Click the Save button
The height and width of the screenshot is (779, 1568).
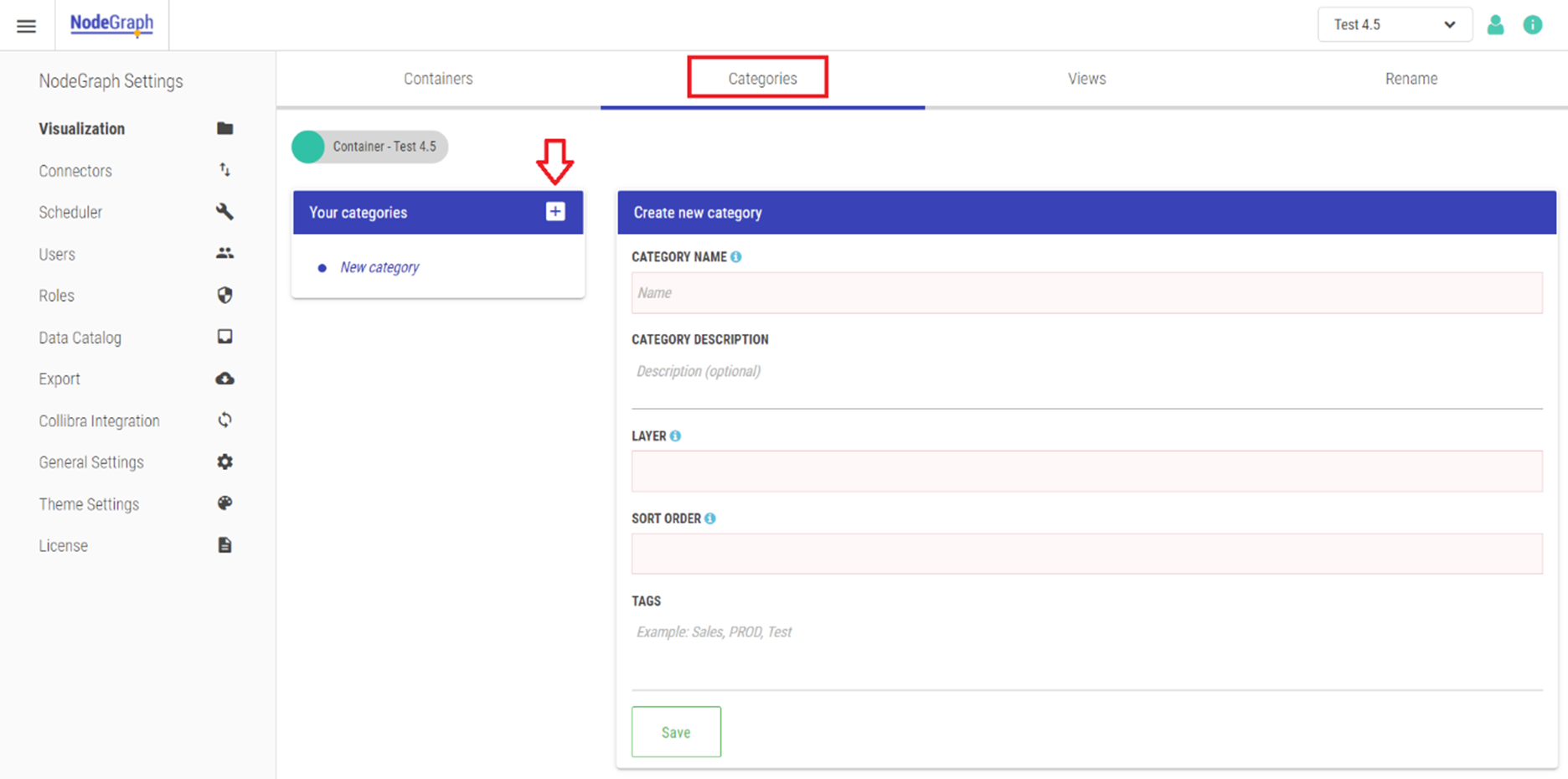pyautogui.click(x=676, y=732)
